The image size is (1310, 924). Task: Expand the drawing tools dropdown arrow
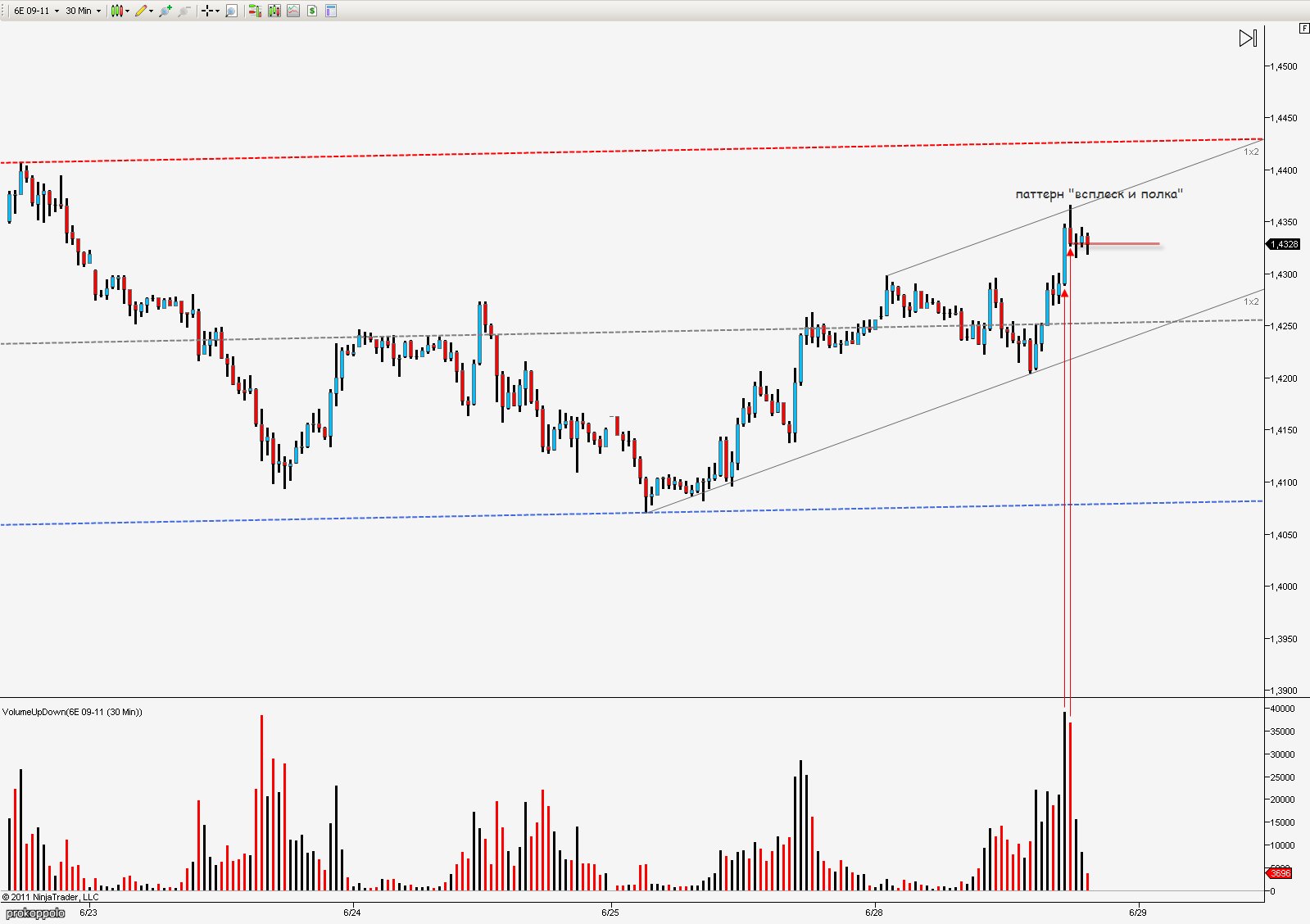pyautogui.click(x=152, y=11)
